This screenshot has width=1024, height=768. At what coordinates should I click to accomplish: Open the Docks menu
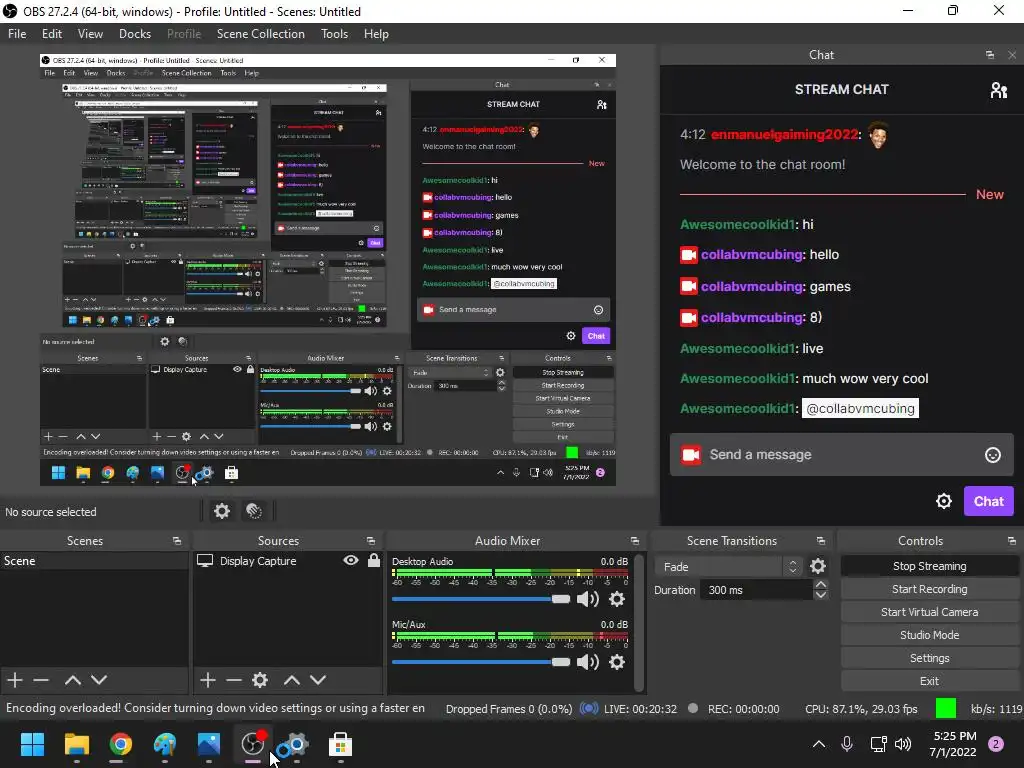pos(135,34)
